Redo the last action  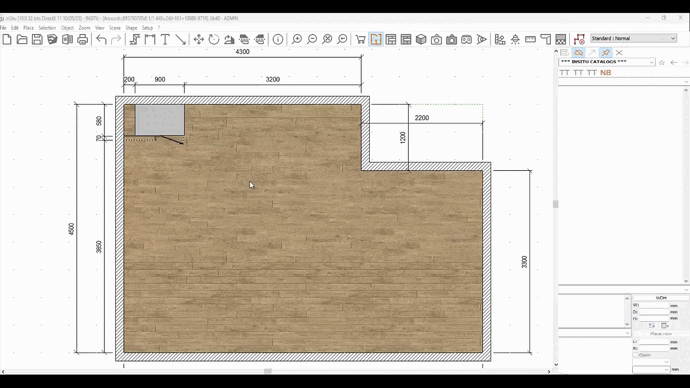pyautogui.click(x=116, y=40)
